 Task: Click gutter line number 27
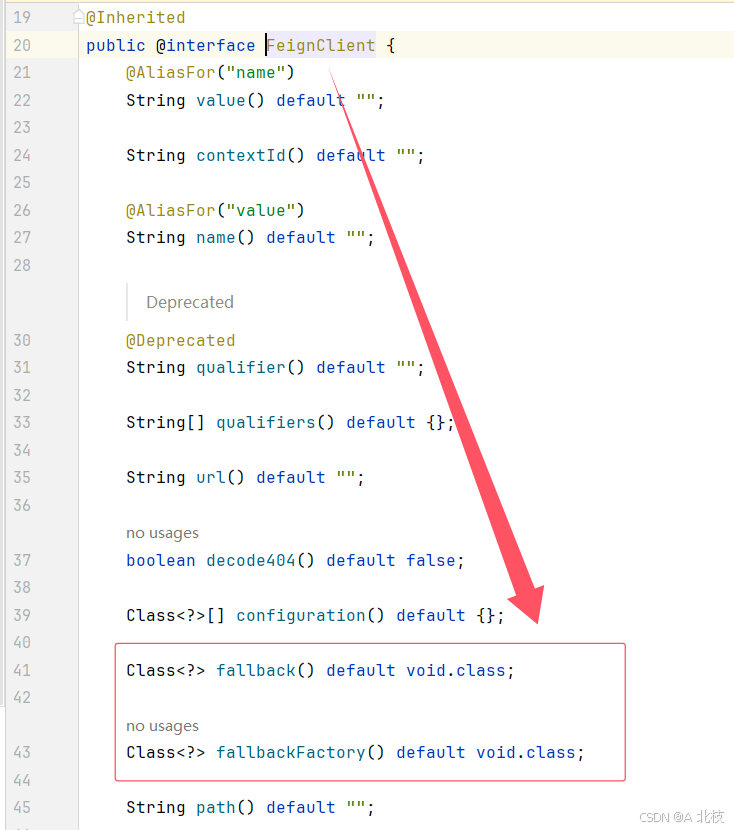coord(22,238)
